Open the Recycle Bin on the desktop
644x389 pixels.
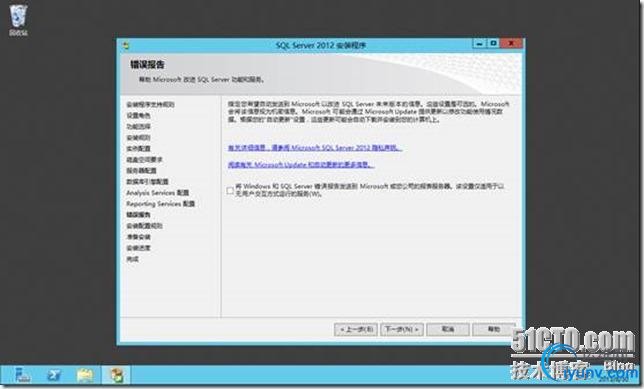click(18, 21)
